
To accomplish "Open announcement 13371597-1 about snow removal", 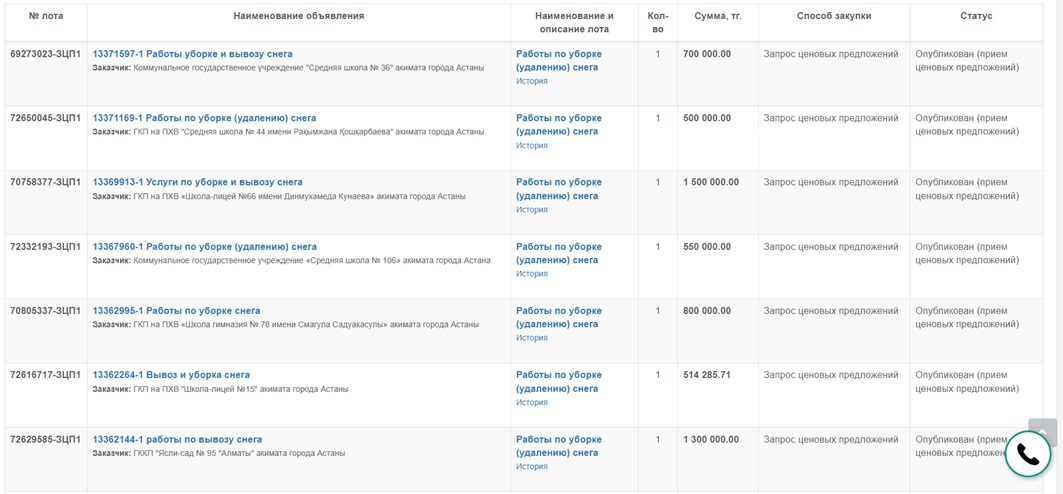I will point(193,54).
